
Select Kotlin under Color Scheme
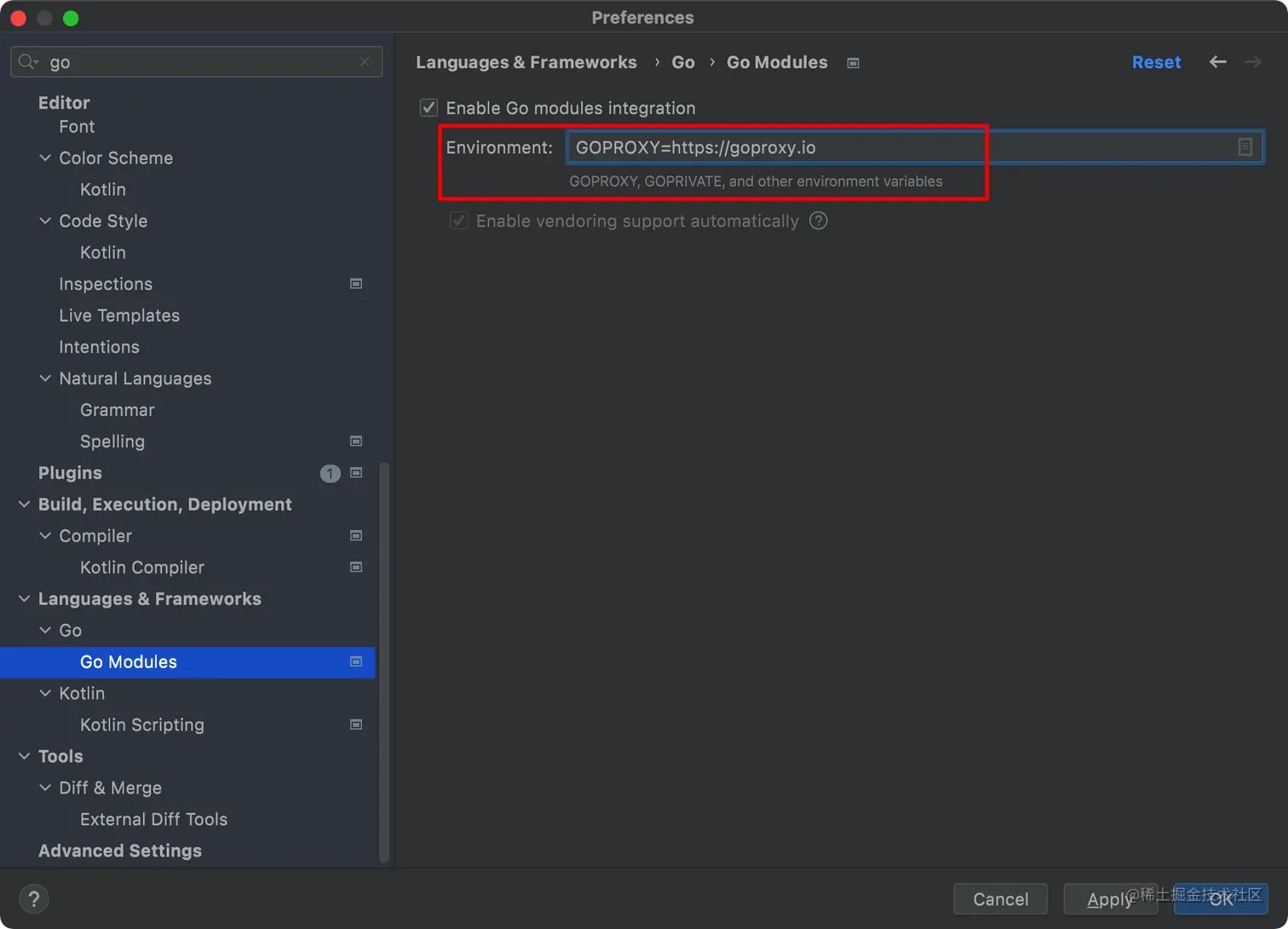pyautogui.click(x=103, y=189)
